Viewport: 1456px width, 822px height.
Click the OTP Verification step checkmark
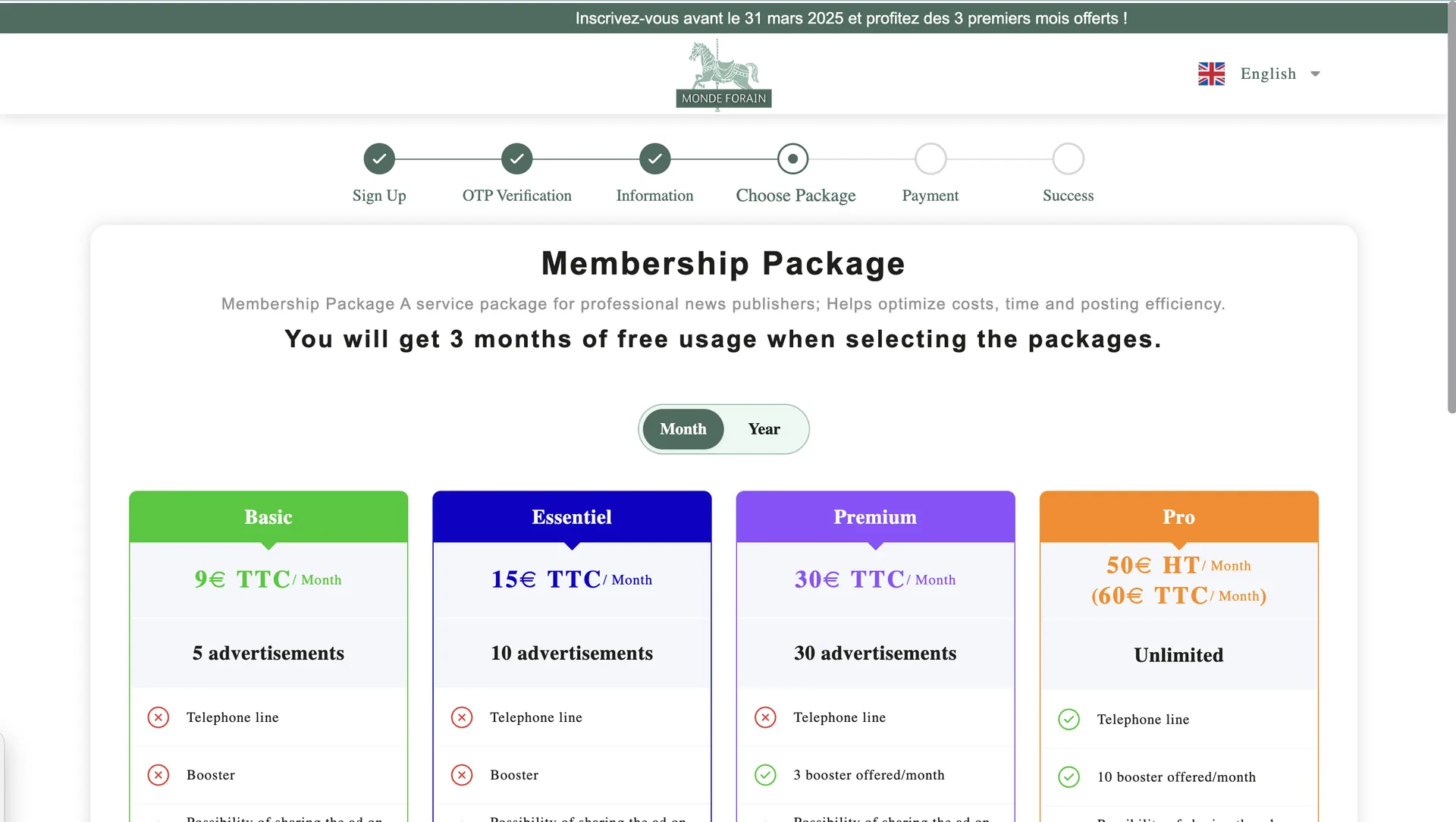[517, 159]
